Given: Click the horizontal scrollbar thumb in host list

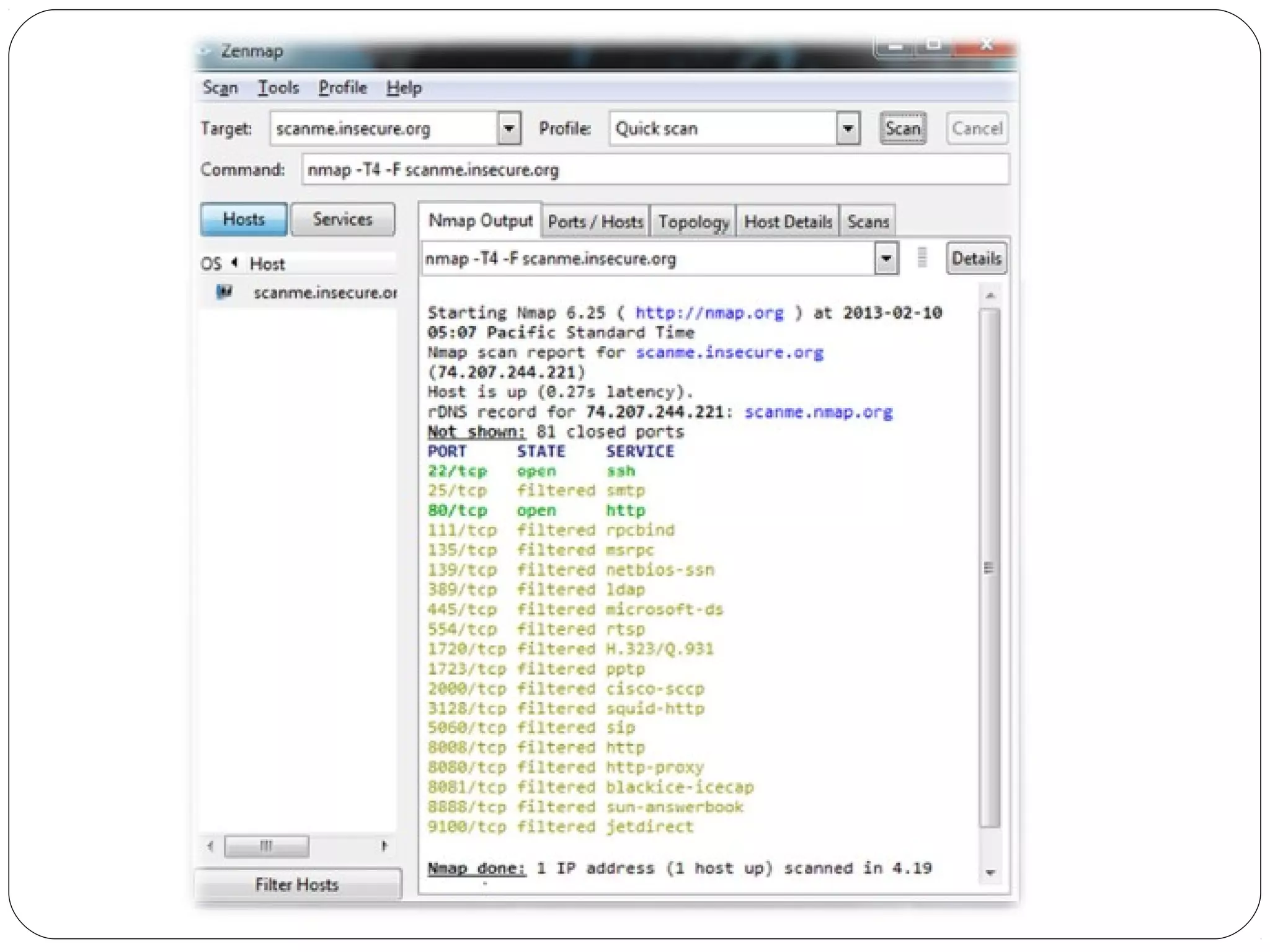Looking at the screenshot, I should click(266, 845).
